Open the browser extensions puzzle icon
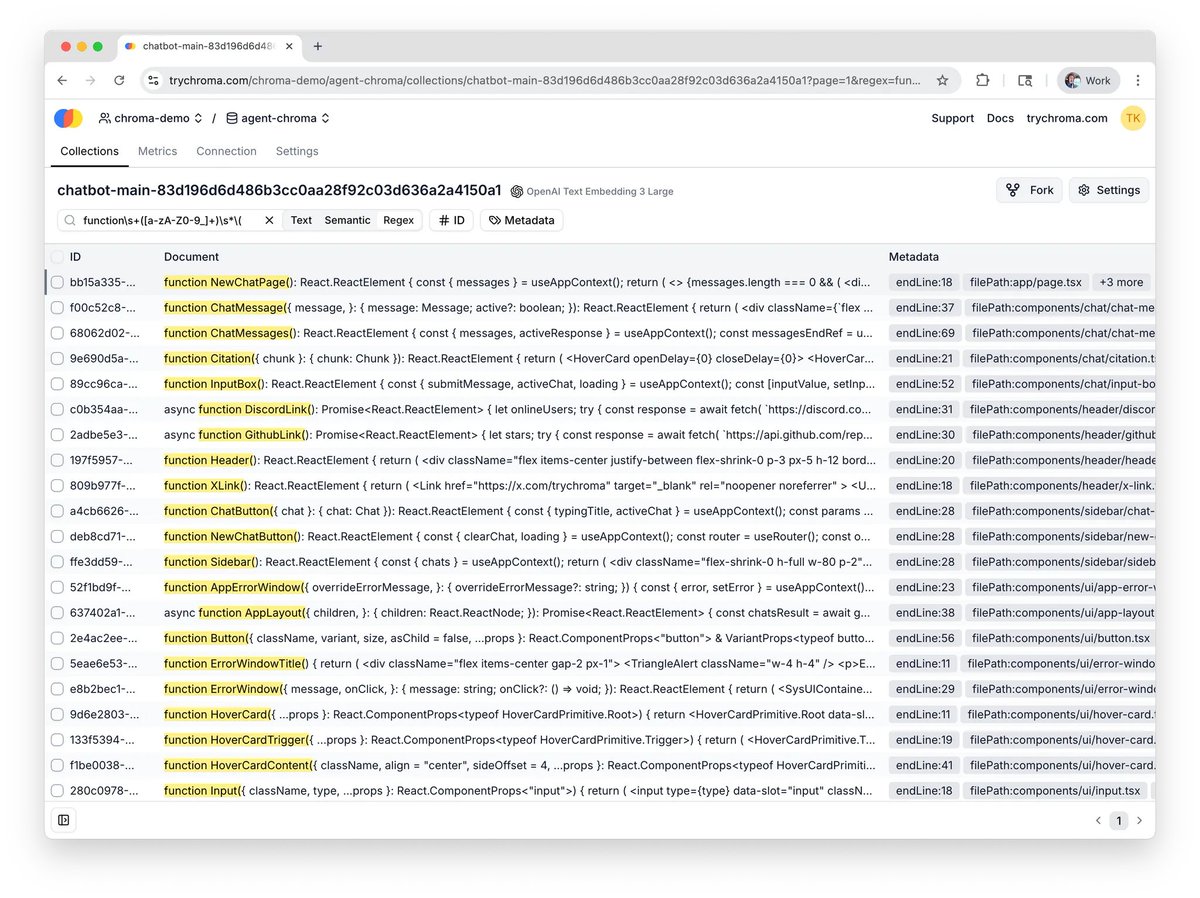The image size is (1200, 898). 983,81
